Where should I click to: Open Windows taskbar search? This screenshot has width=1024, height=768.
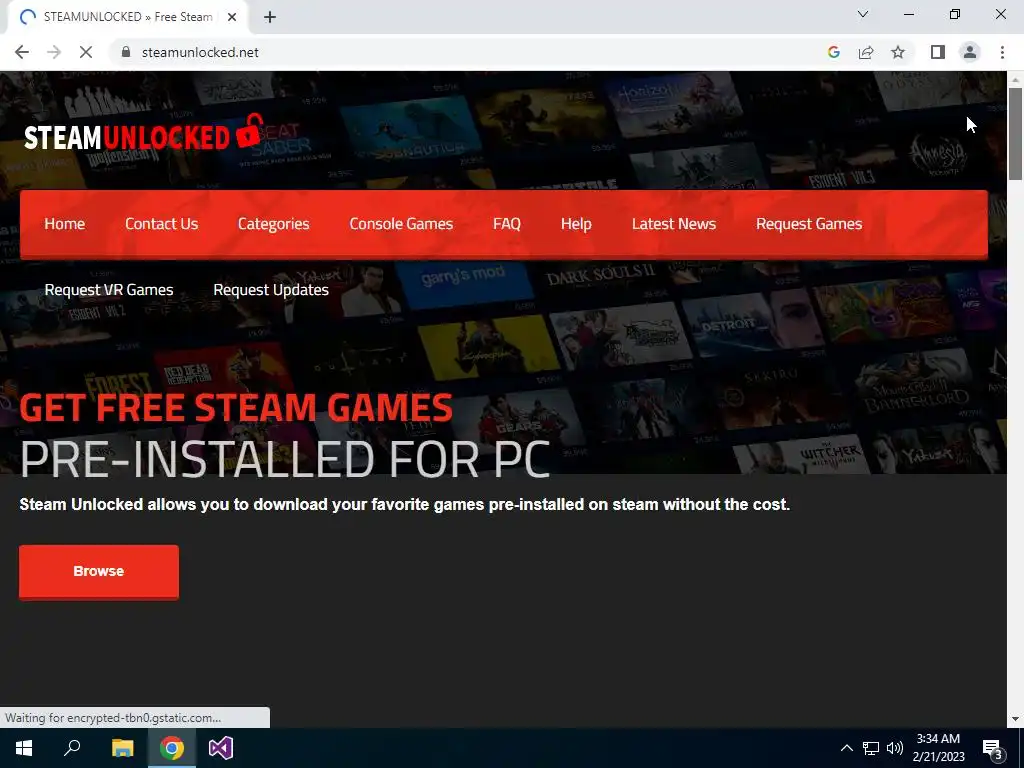click(72, 748)
